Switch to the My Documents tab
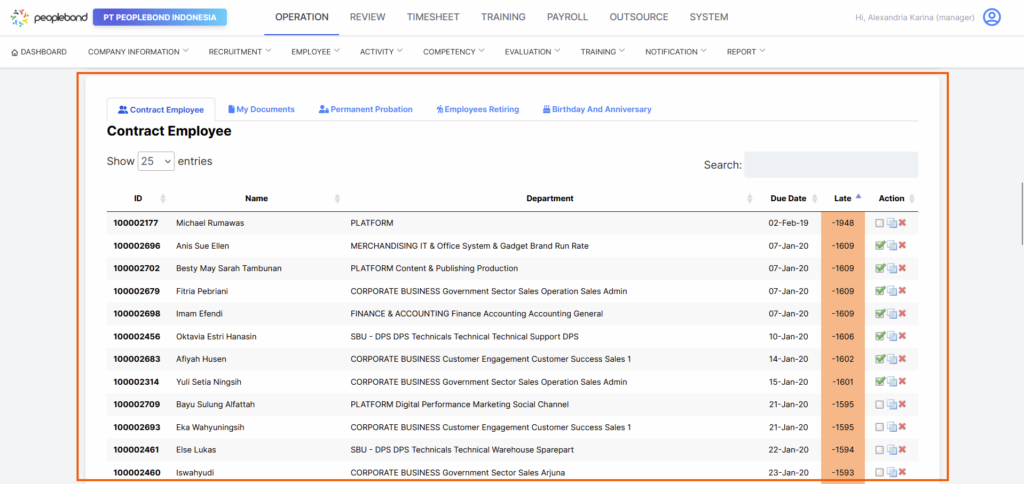Viewport: 1024px width, 484px height. (x=261, y=109)
